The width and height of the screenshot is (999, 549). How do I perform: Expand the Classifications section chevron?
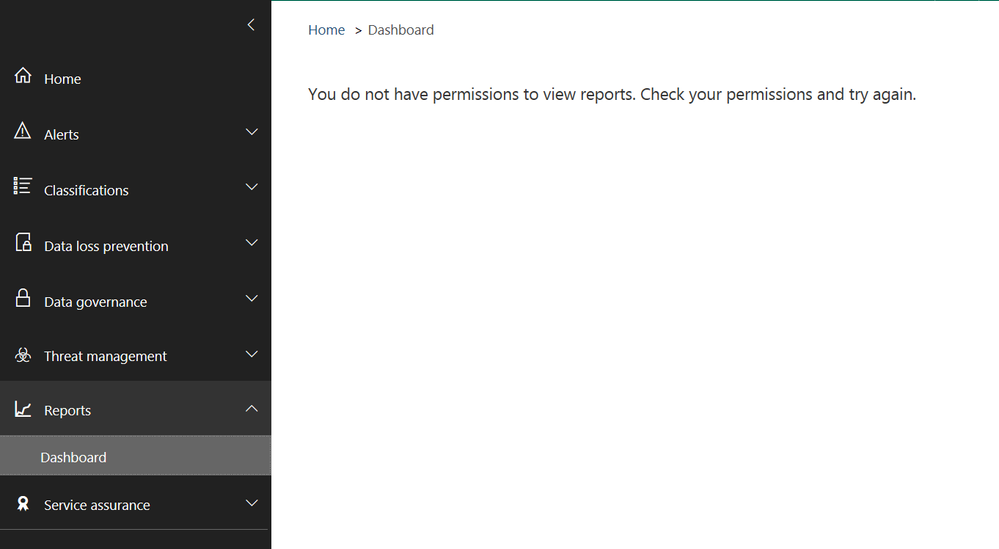coord(252,187)
